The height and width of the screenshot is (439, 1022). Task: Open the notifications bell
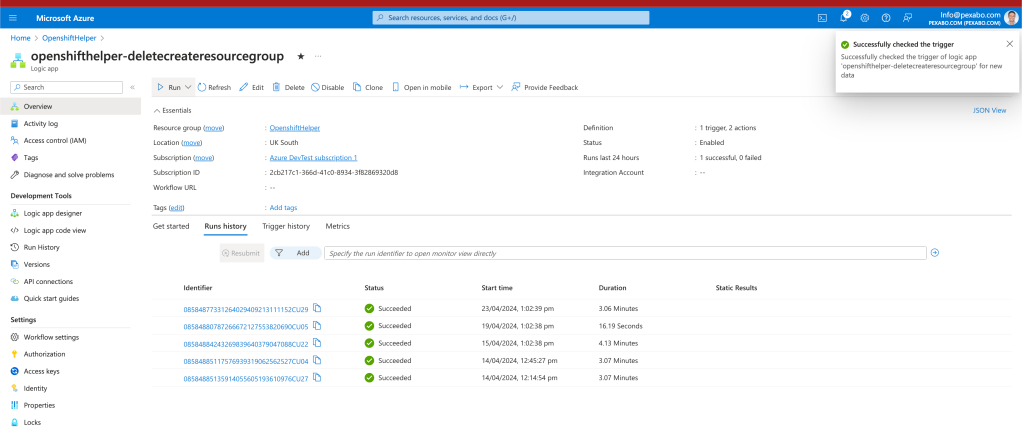[844, 18]
